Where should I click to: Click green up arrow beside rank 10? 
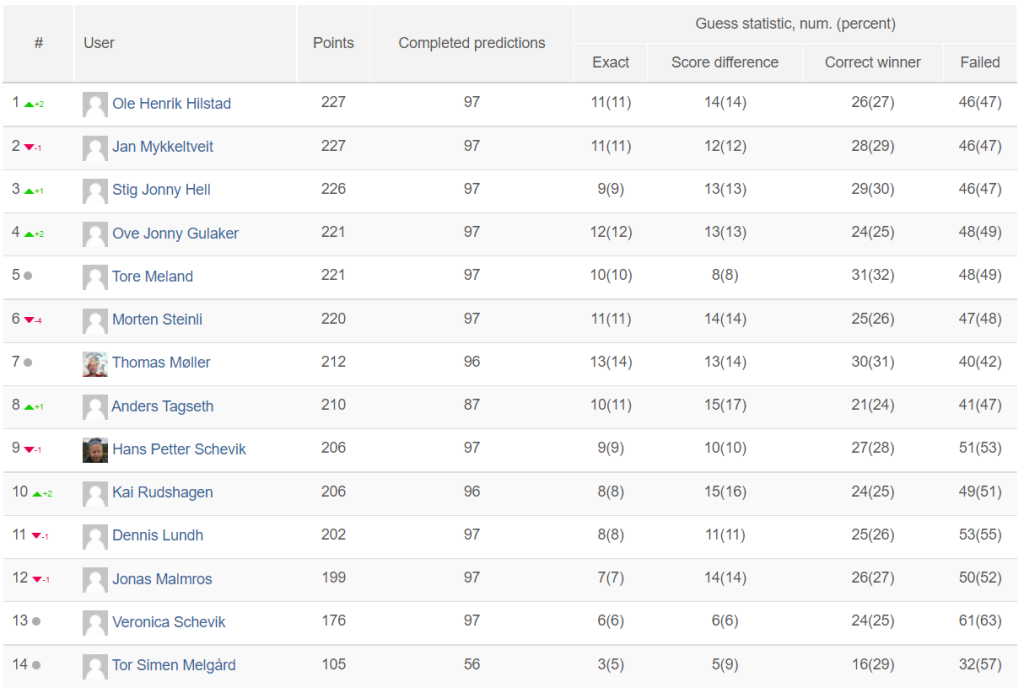coord(37,494)
